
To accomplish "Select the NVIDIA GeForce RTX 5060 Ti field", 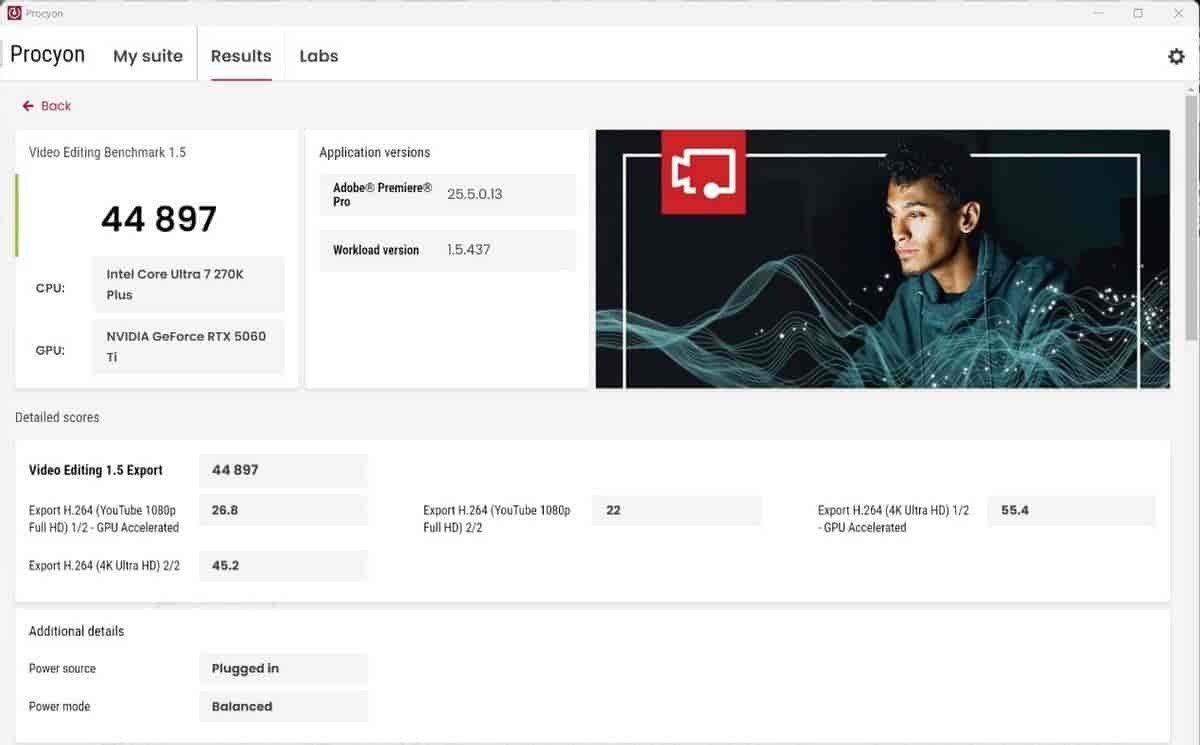I will click(x=188, y=346).
